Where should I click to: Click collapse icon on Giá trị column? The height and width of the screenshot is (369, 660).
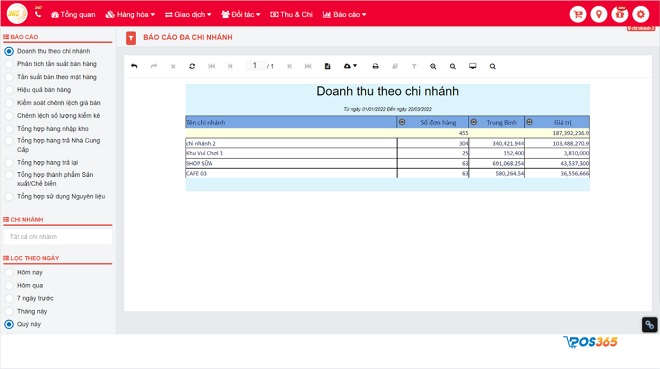529,122
